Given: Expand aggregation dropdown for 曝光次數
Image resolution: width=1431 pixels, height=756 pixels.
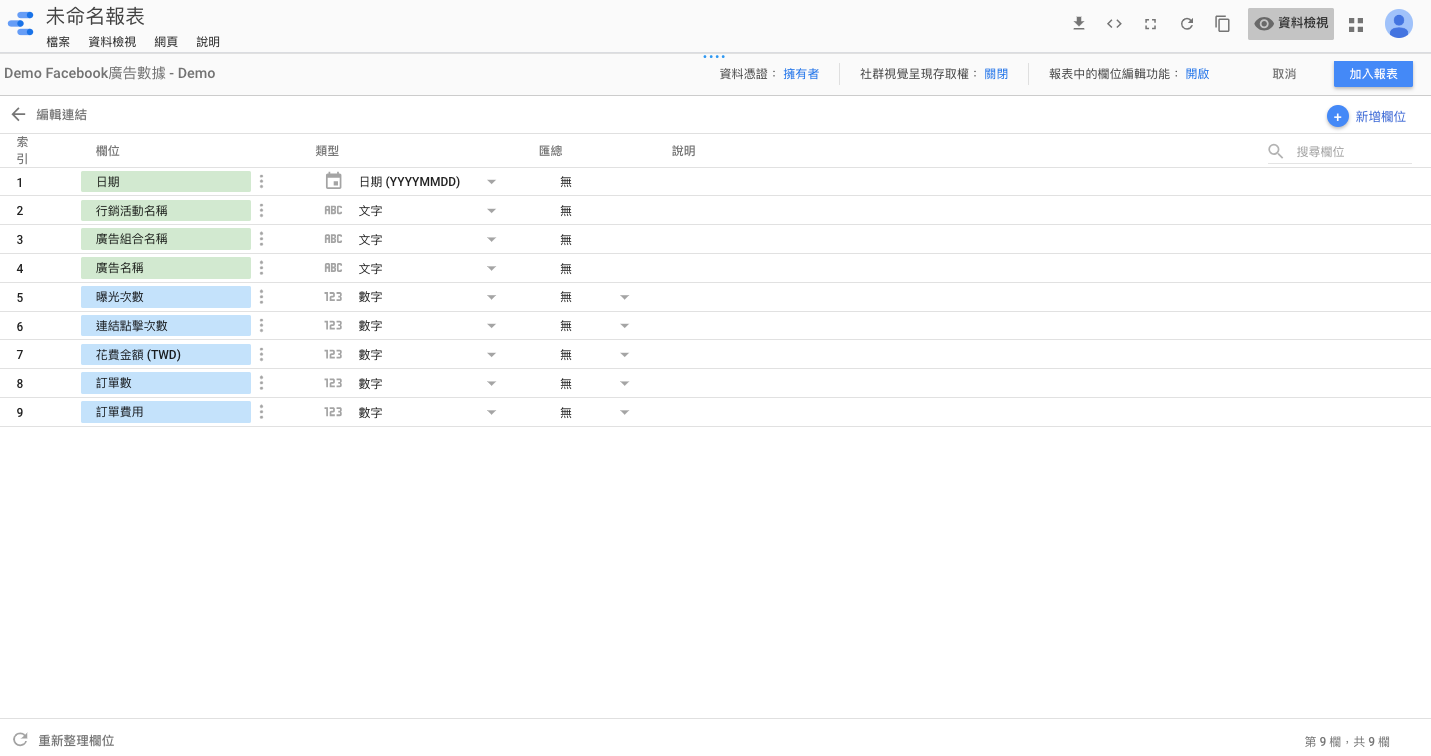Looking at the screenshot, I should click(624, 297).
